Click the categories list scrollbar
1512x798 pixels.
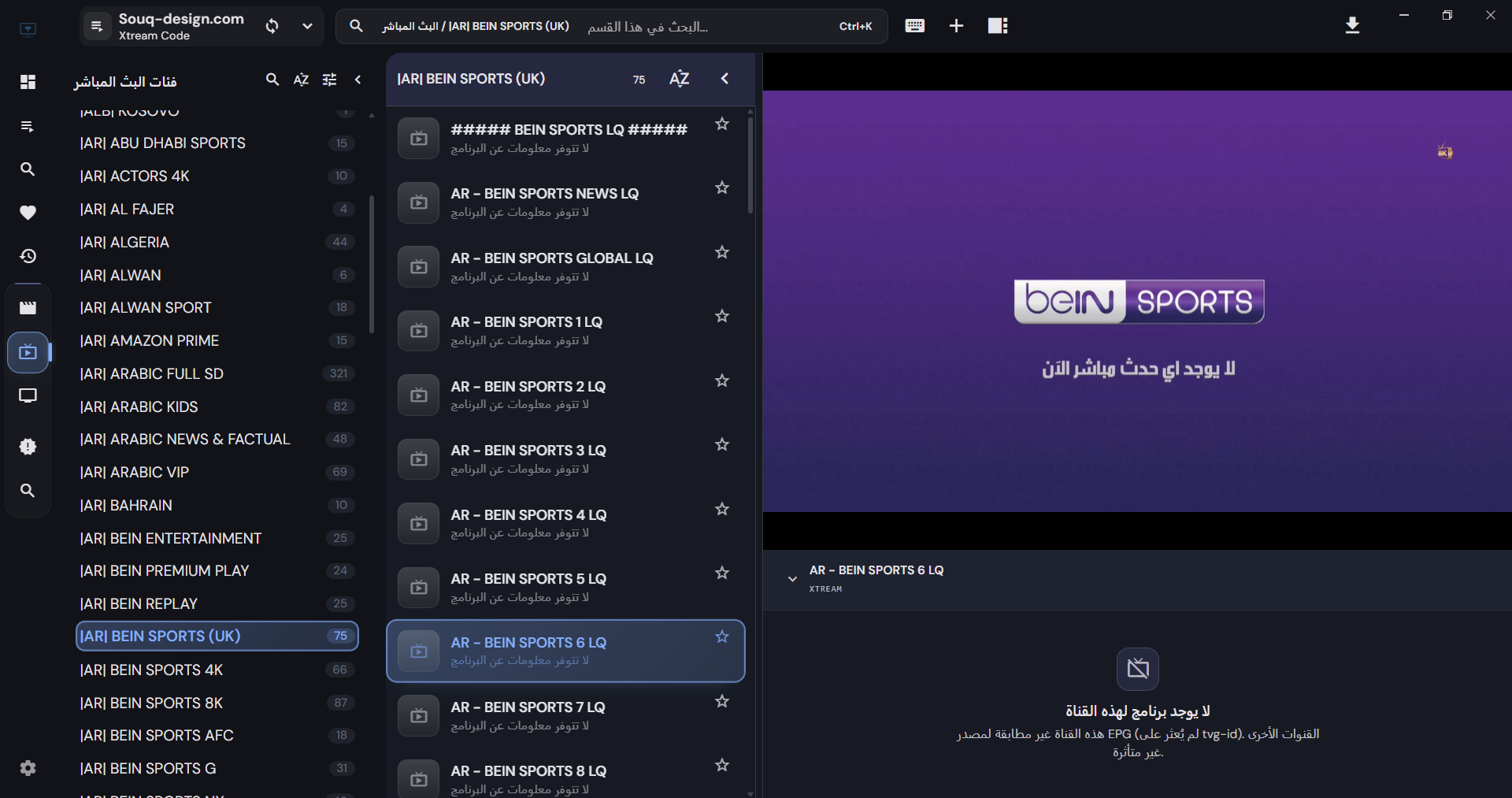click(x=372, y=264)
